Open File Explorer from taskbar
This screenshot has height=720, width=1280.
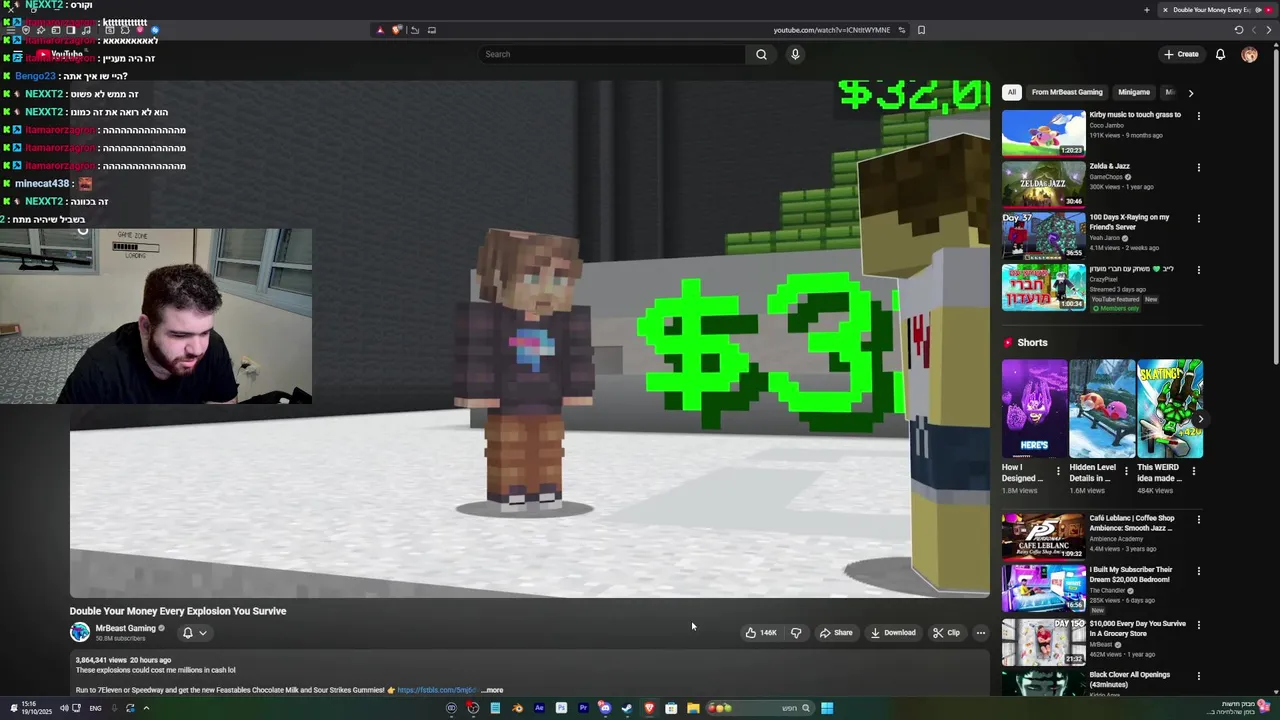(x=693, y=708)
